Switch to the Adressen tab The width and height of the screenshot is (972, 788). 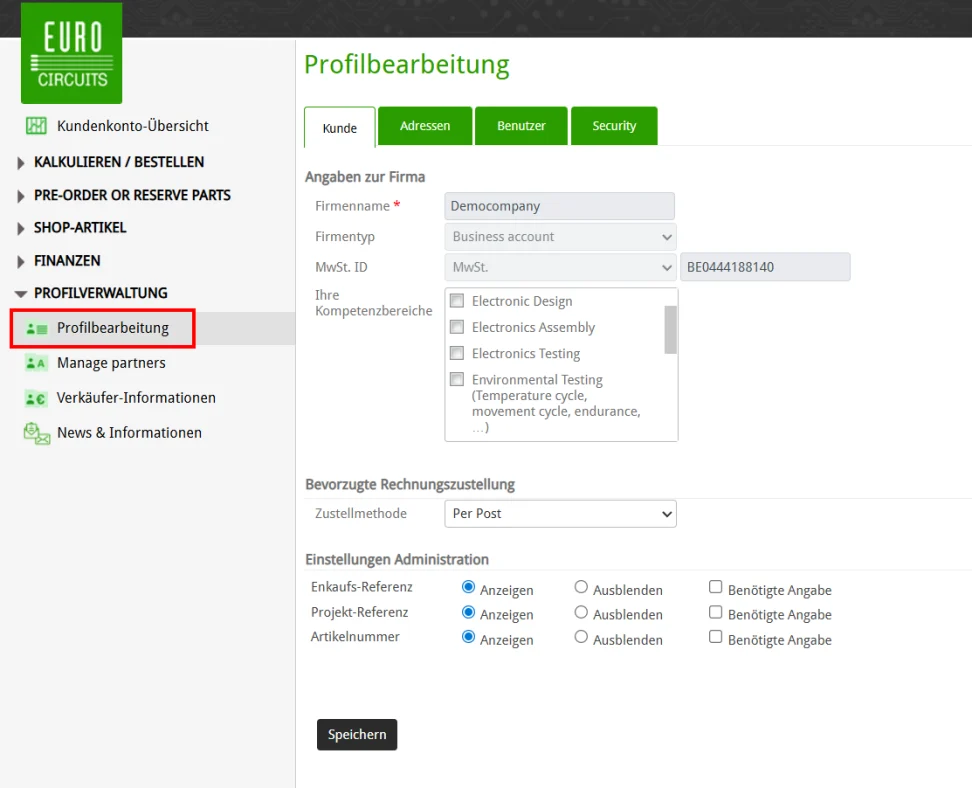pos(424,125)
